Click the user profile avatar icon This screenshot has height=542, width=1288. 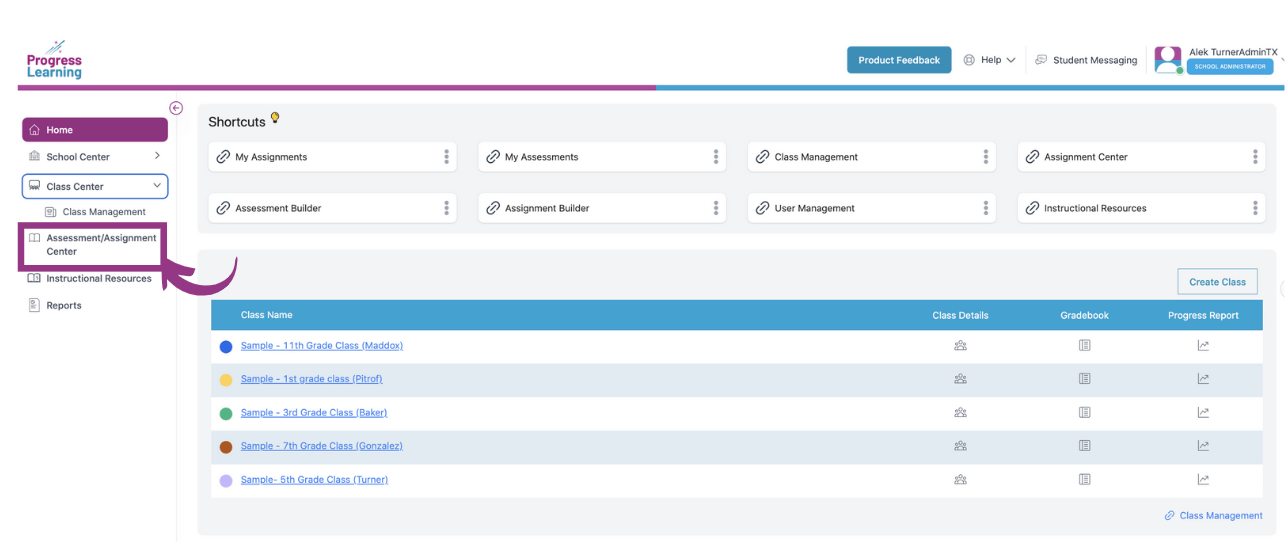(1168, 60)
